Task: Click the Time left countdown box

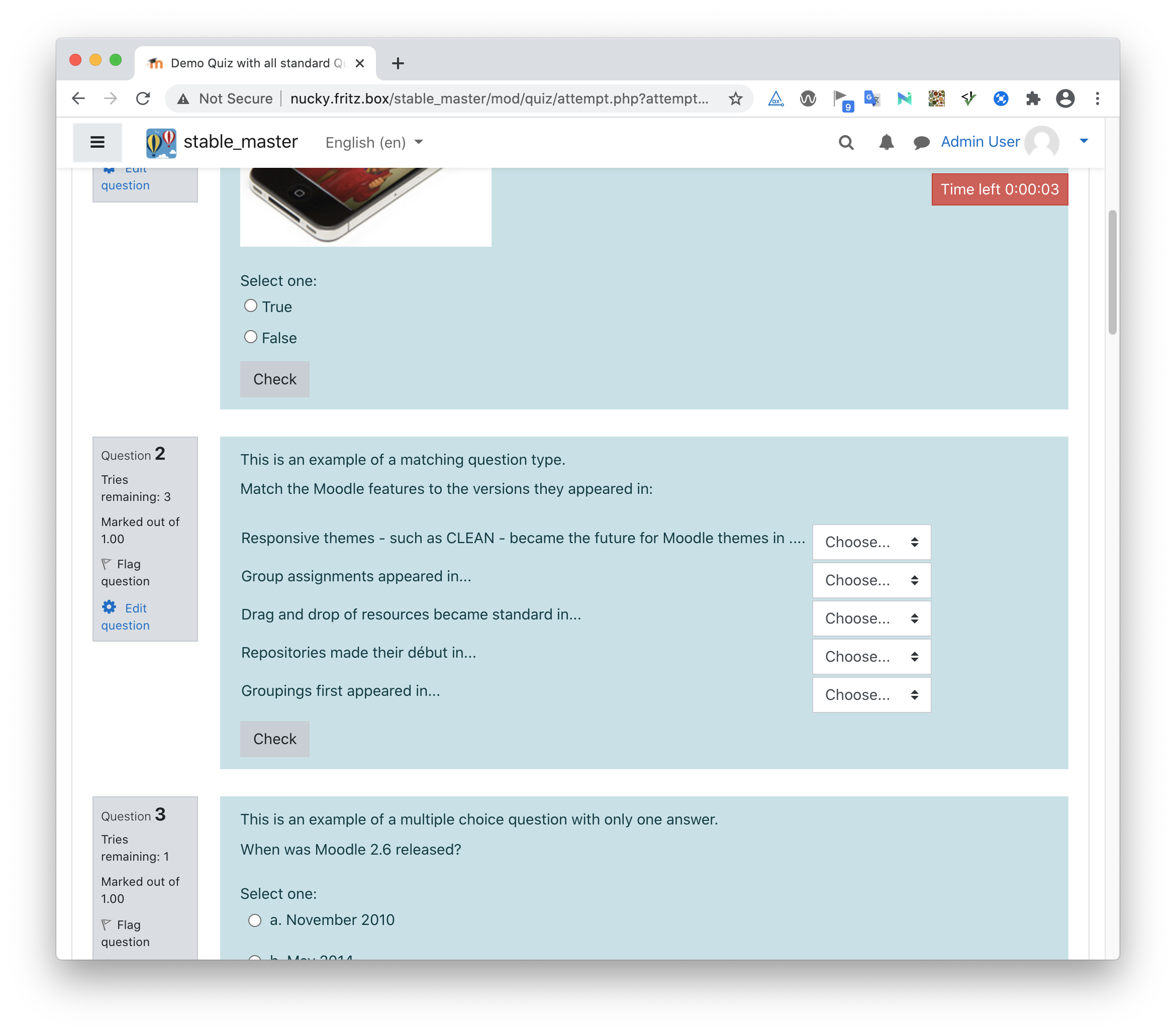Action: click(x=1000, y=189)
